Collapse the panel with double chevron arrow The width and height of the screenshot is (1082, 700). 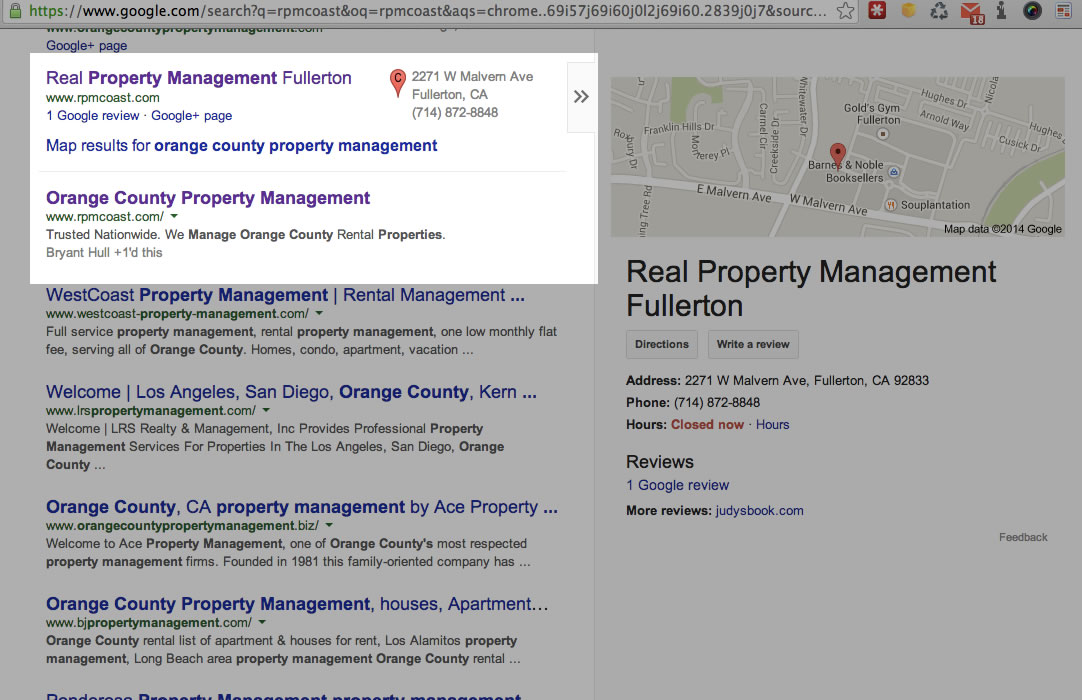click(581, 97)
